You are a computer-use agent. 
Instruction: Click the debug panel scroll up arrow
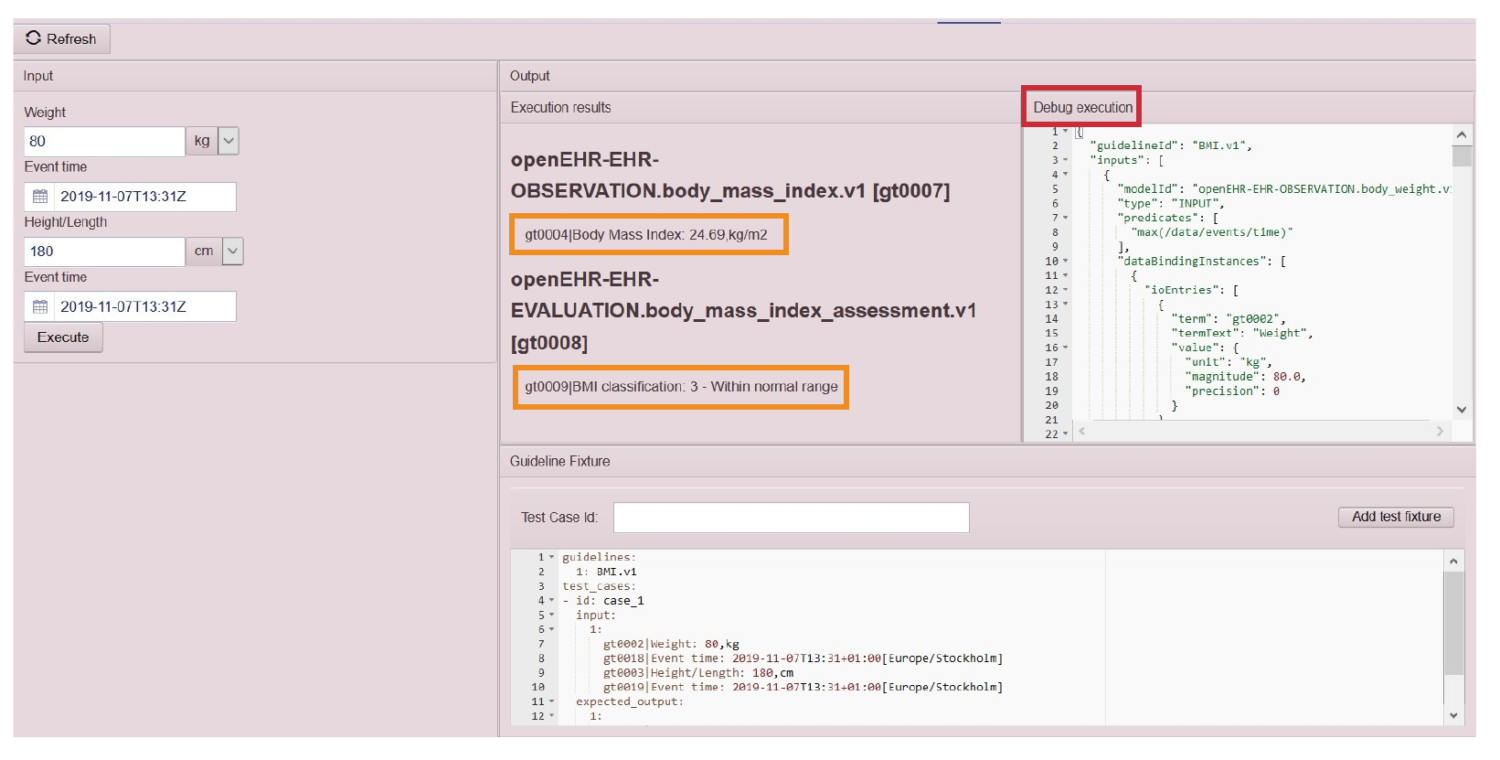pyautogui.click(x=1461, y=135)
